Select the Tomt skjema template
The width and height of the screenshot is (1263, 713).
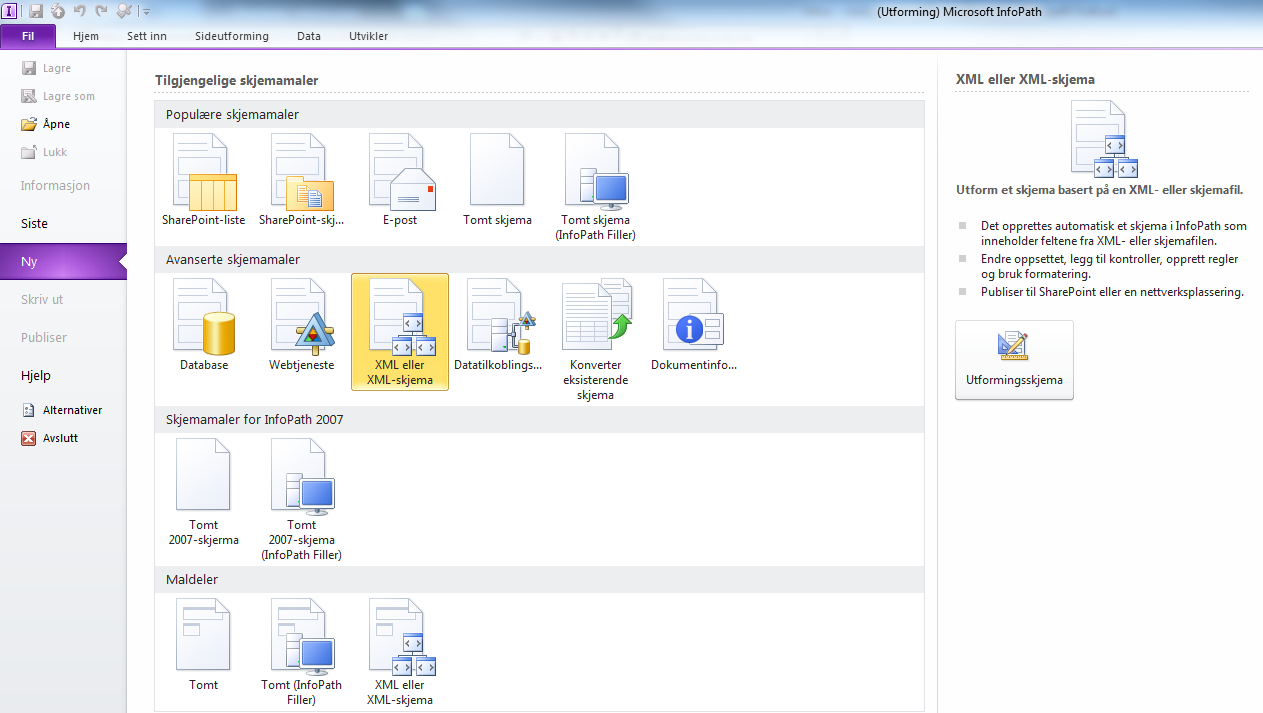point(497,180)
